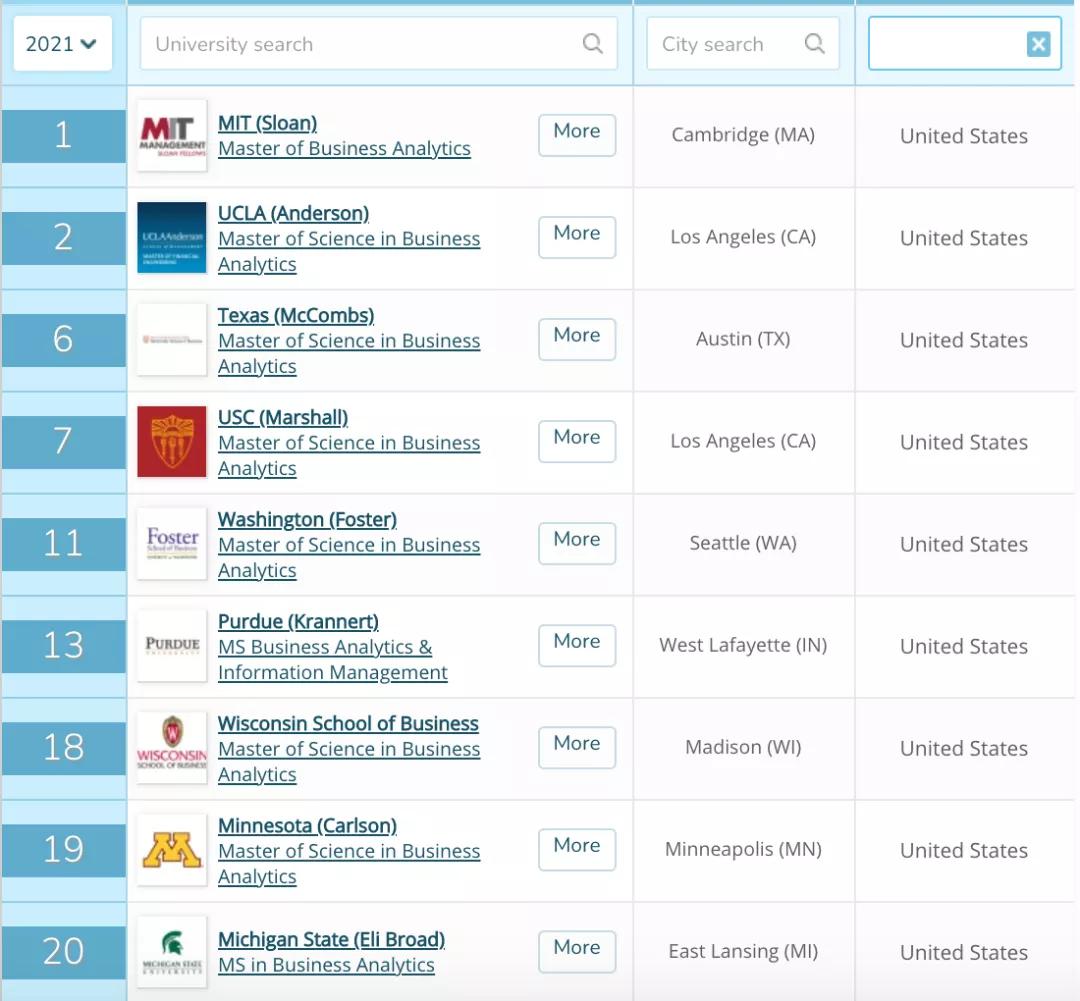Click More for Purdue (Krannert)

577,645
